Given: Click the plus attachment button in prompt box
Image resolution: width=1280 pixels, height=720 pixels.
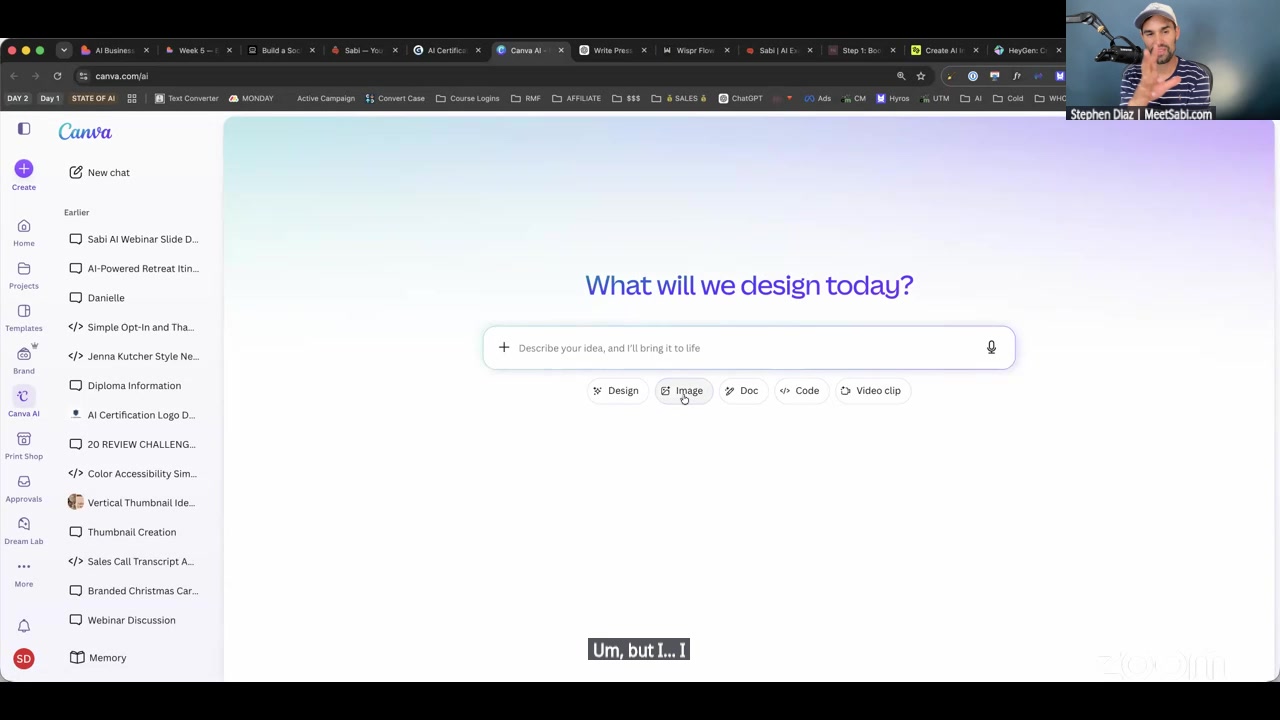Looking at the screenshot, I should pos(504,348).
